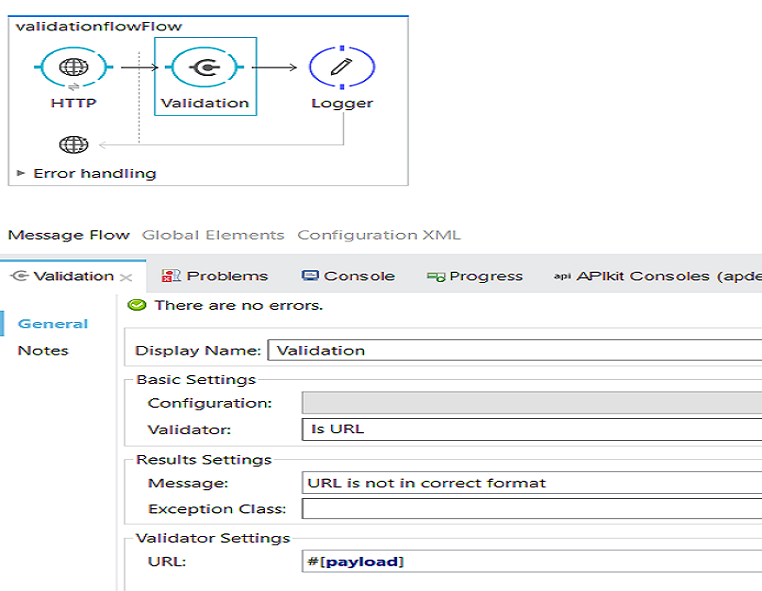Open the Configuration dropdown field
Image resolution: width=762 pixels, height=591 pixels.
530,403
